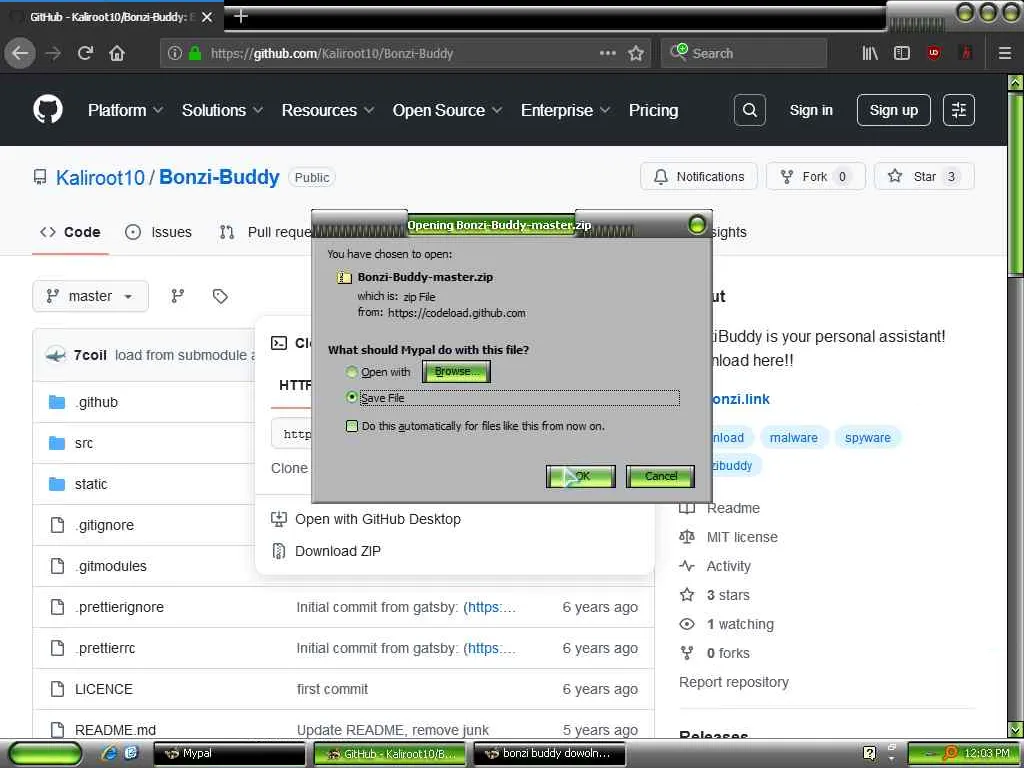Switch to the Mypal taskbar window
The height and width of the screenshot is (768, 1024).
tap(229, 754)
